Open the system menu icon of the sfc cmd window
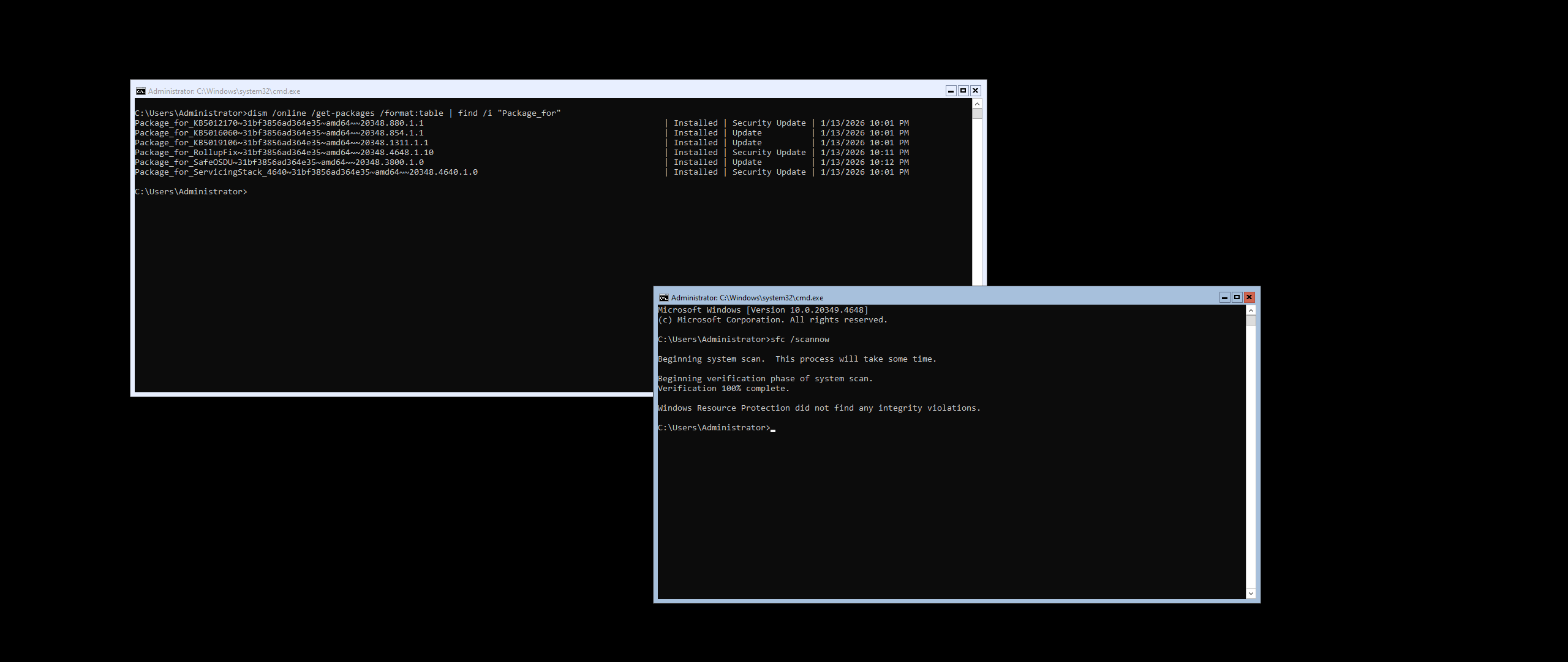Screen dimensions: 1568x662 point(664,298)
